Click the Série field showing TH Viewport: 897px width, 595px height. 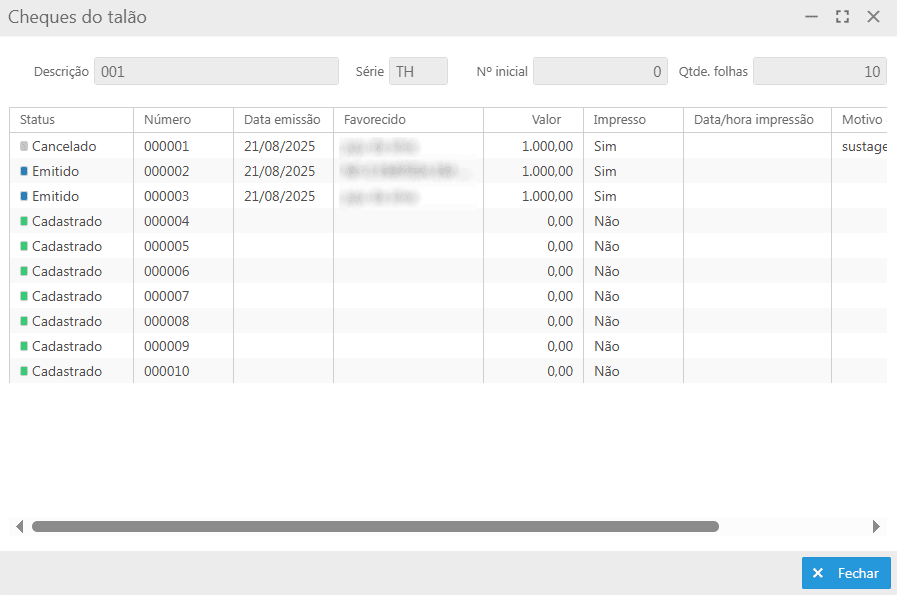pyautogui.click(x=417, y=71)
